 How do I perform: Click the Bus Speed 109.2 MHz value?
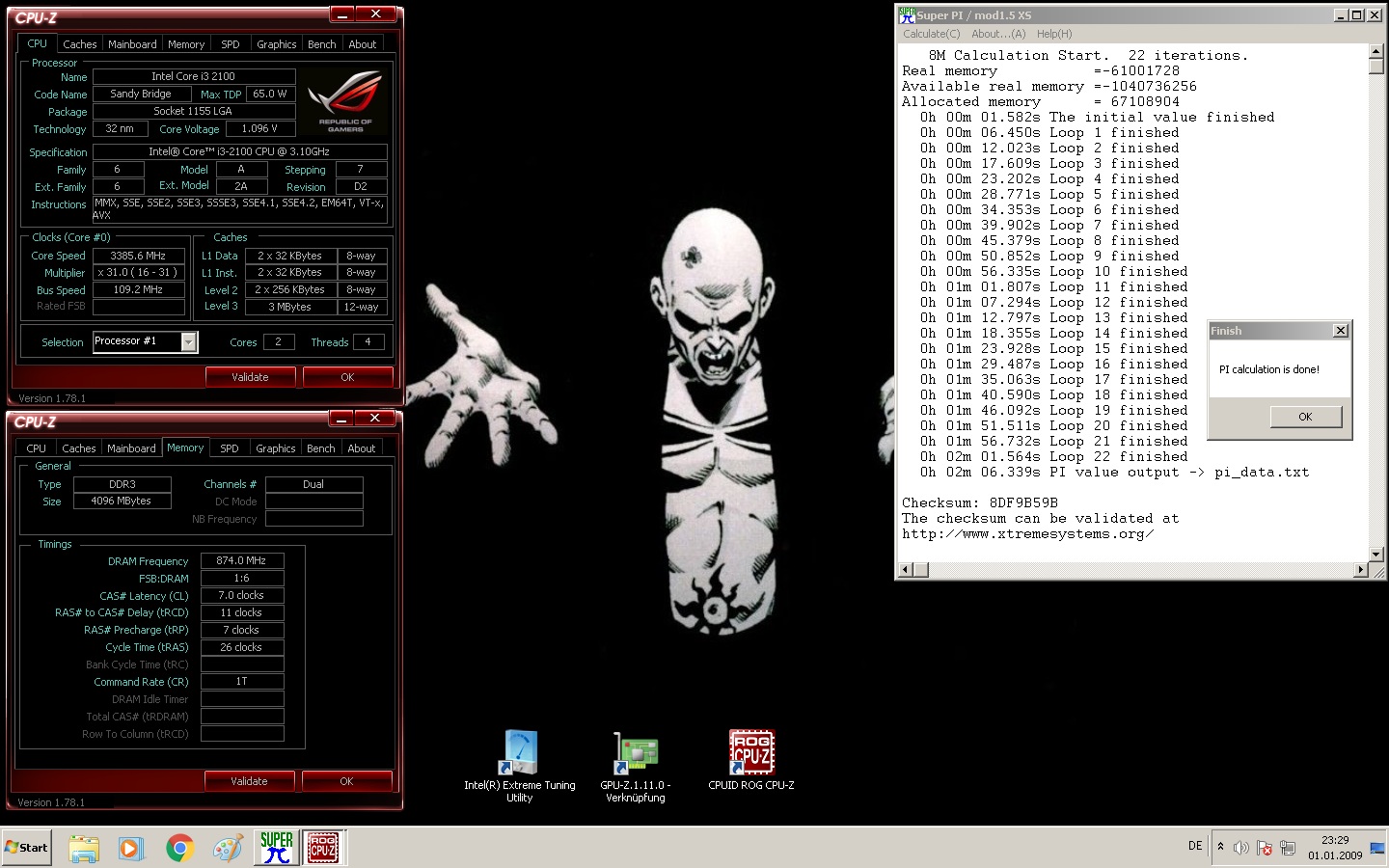pyautogui.click(x=138, y=289)
